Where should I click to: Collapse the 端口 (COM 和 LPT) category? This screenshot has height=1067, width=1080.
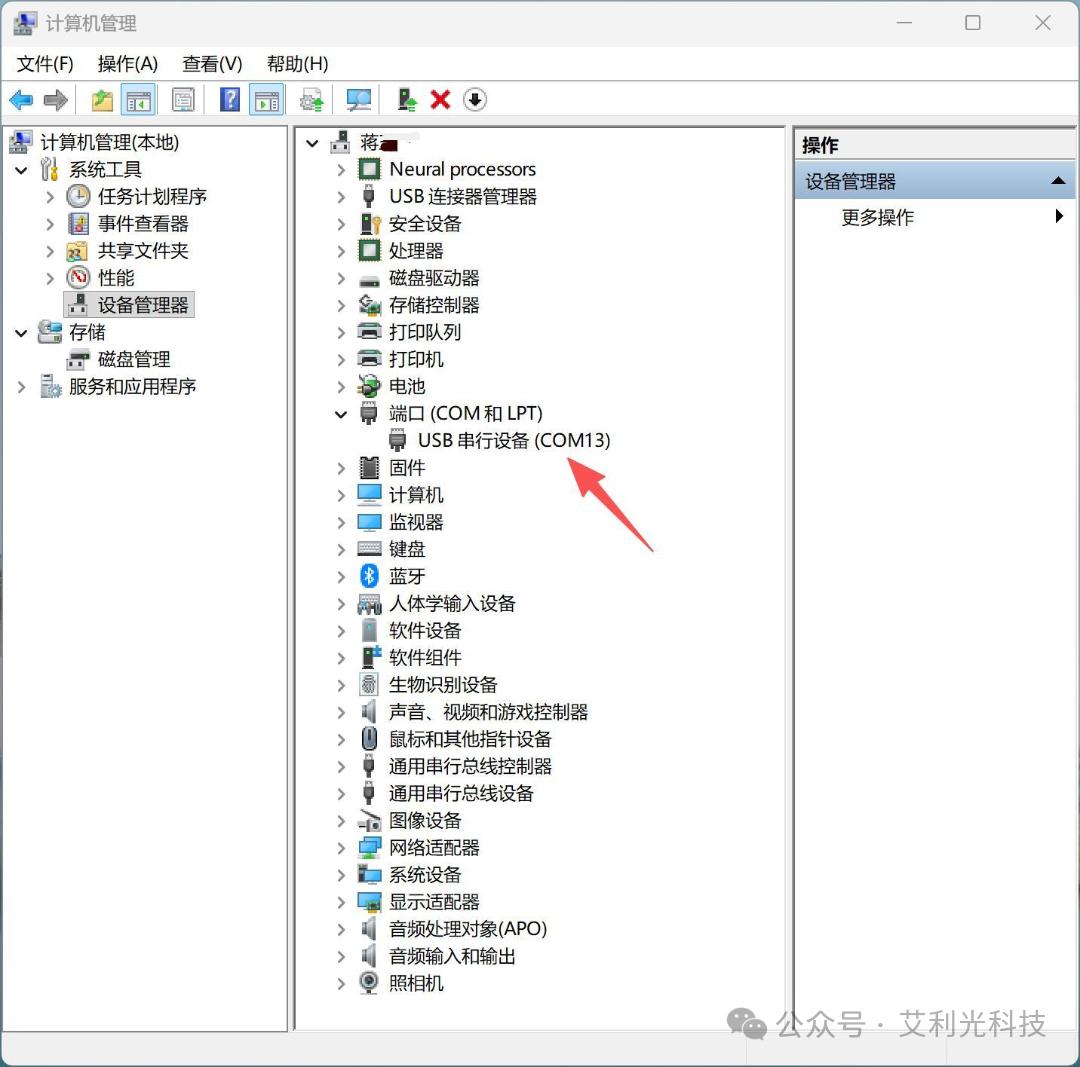click(341, 414)
